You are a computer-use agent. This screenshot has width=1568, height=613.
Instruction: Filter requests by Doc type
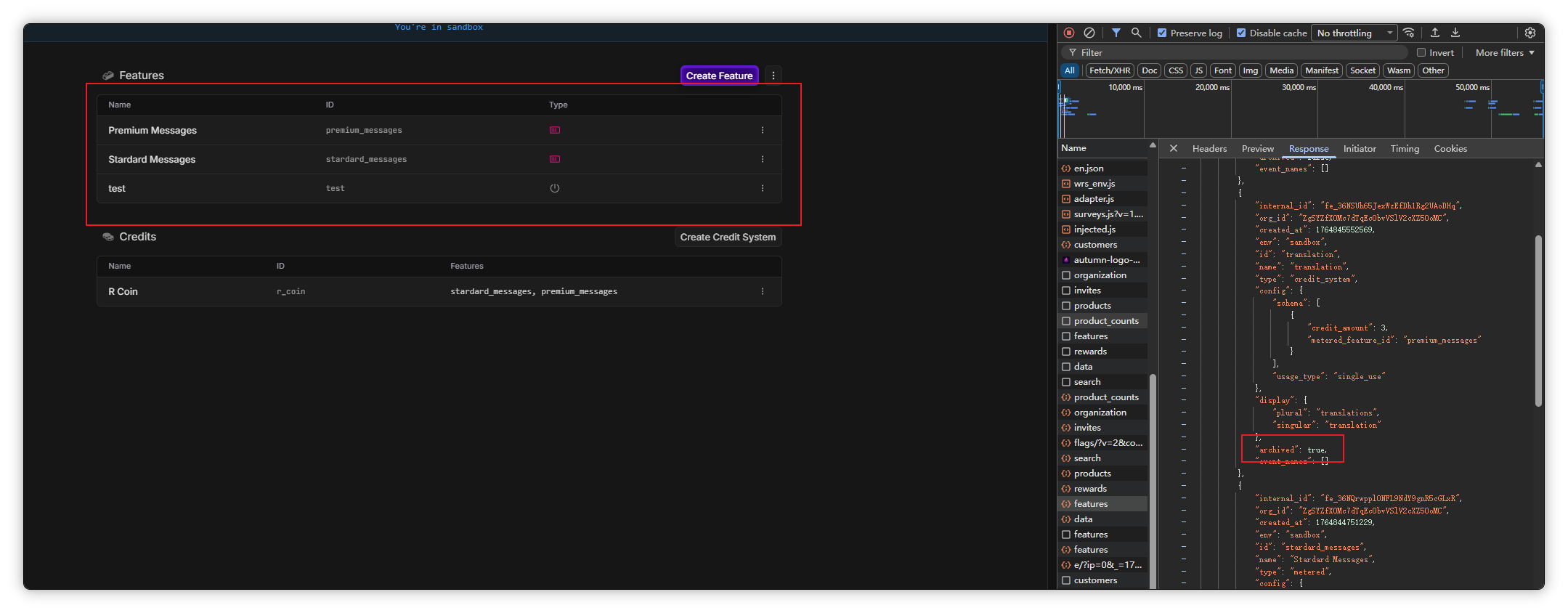coord(1149,70)
